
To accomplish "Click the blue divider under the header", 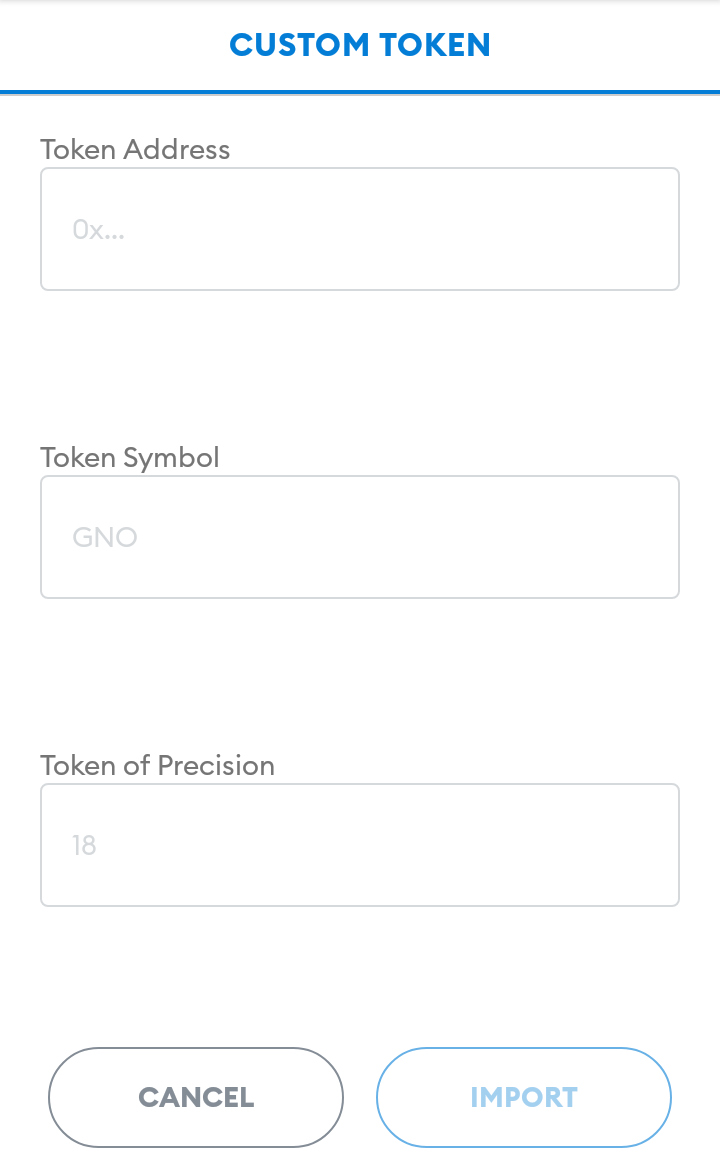I will [x=360, y=92].
